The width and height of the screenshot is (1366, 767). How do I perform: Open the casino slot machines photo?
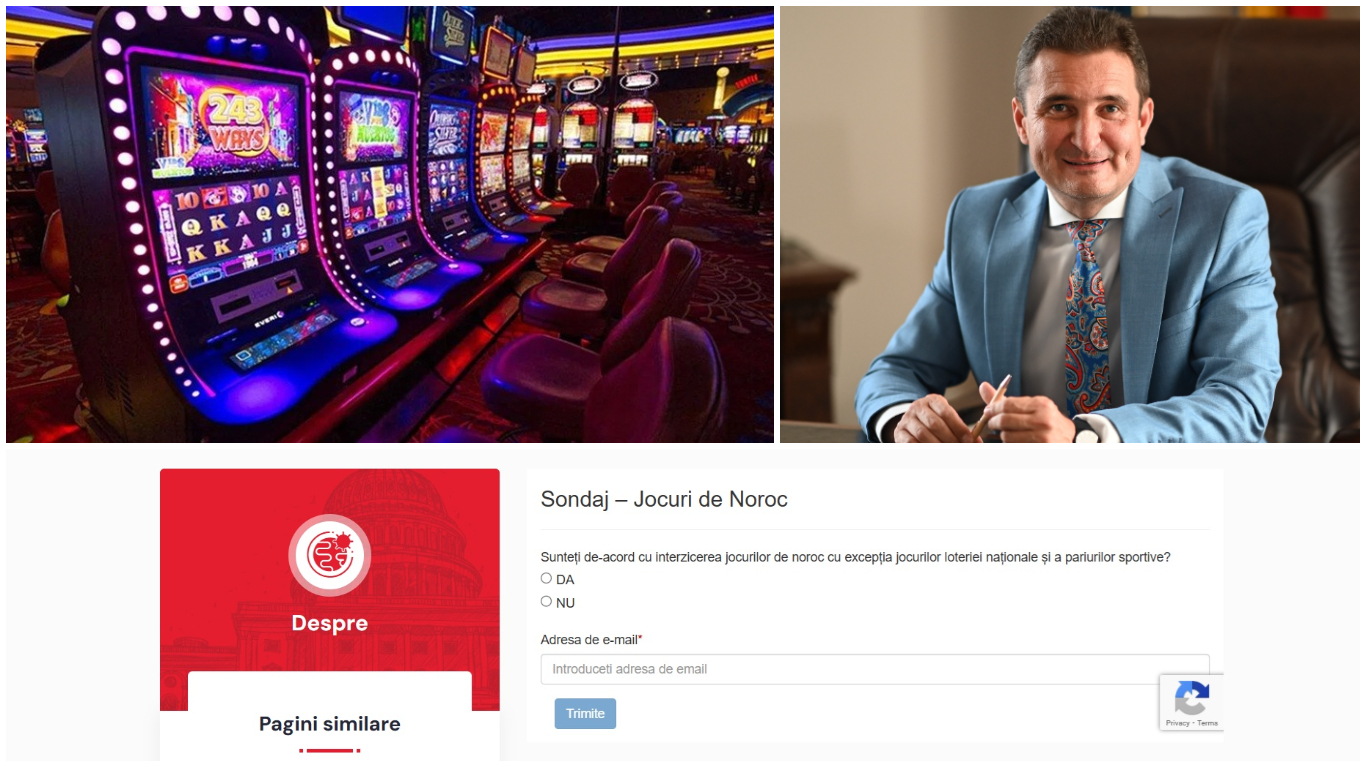390,224
